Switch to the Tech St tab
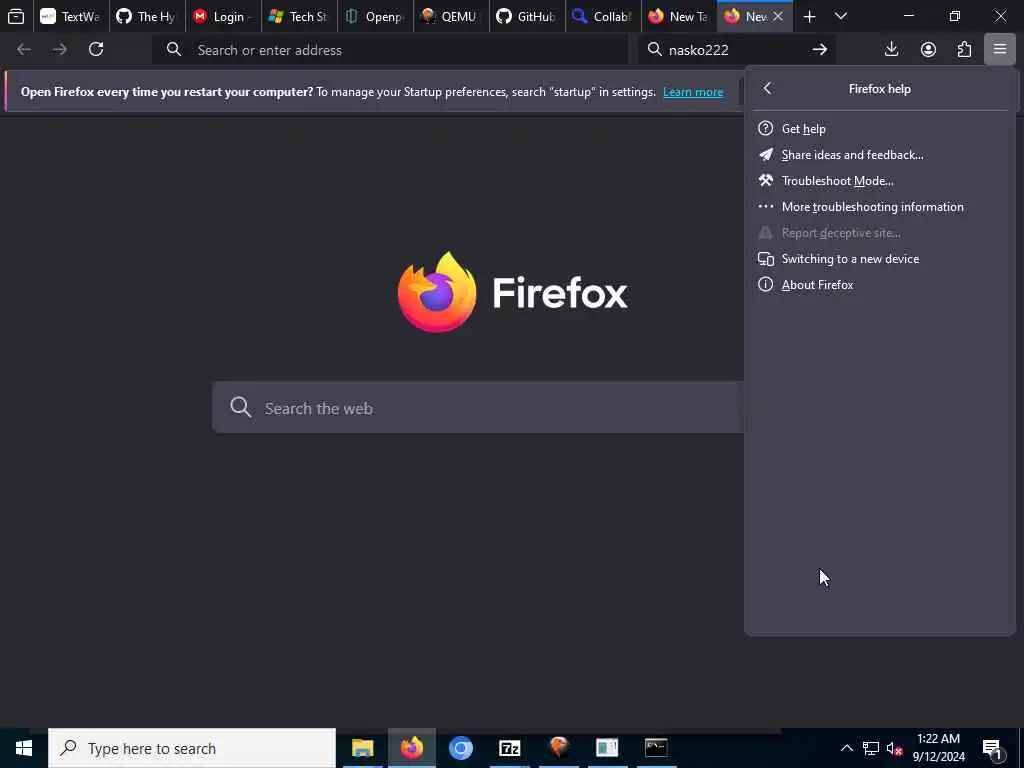 [x=299, y=16]
